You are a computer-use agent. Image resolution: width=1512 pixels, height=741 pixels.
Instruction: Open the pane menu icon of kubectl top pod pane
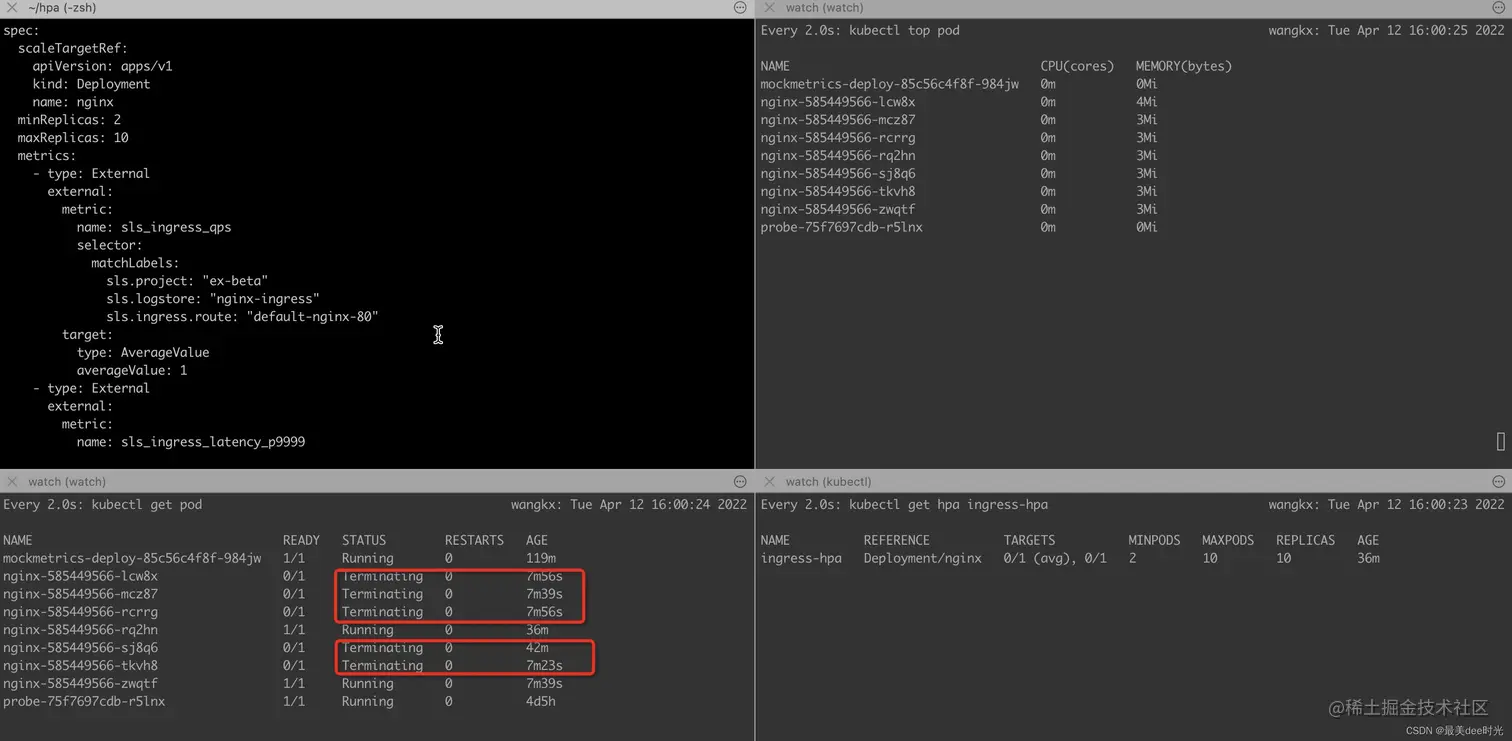click(x=1498, y=8)
